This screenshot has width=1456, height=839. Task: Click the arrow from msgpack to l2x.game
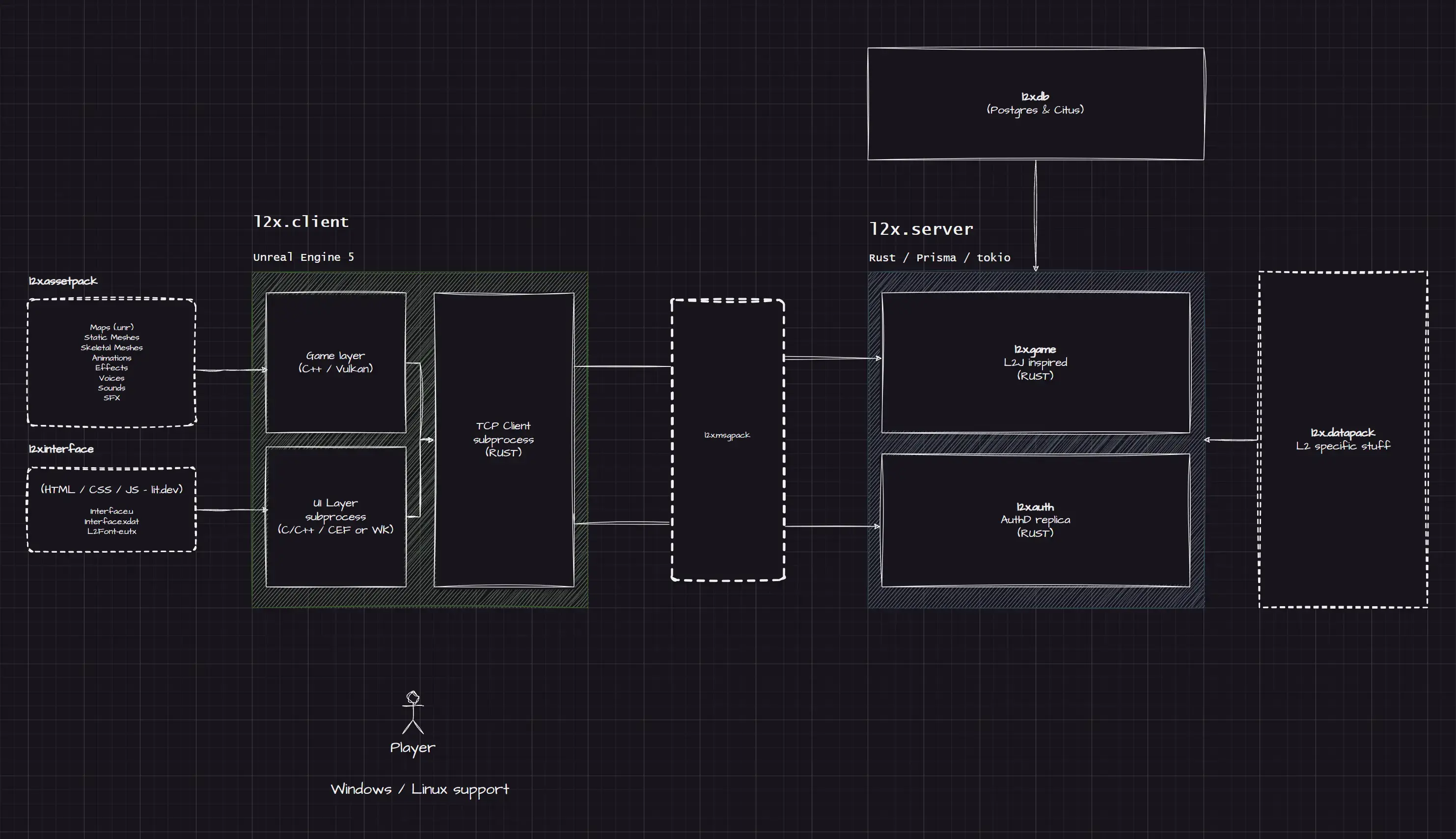coord(833,359)
